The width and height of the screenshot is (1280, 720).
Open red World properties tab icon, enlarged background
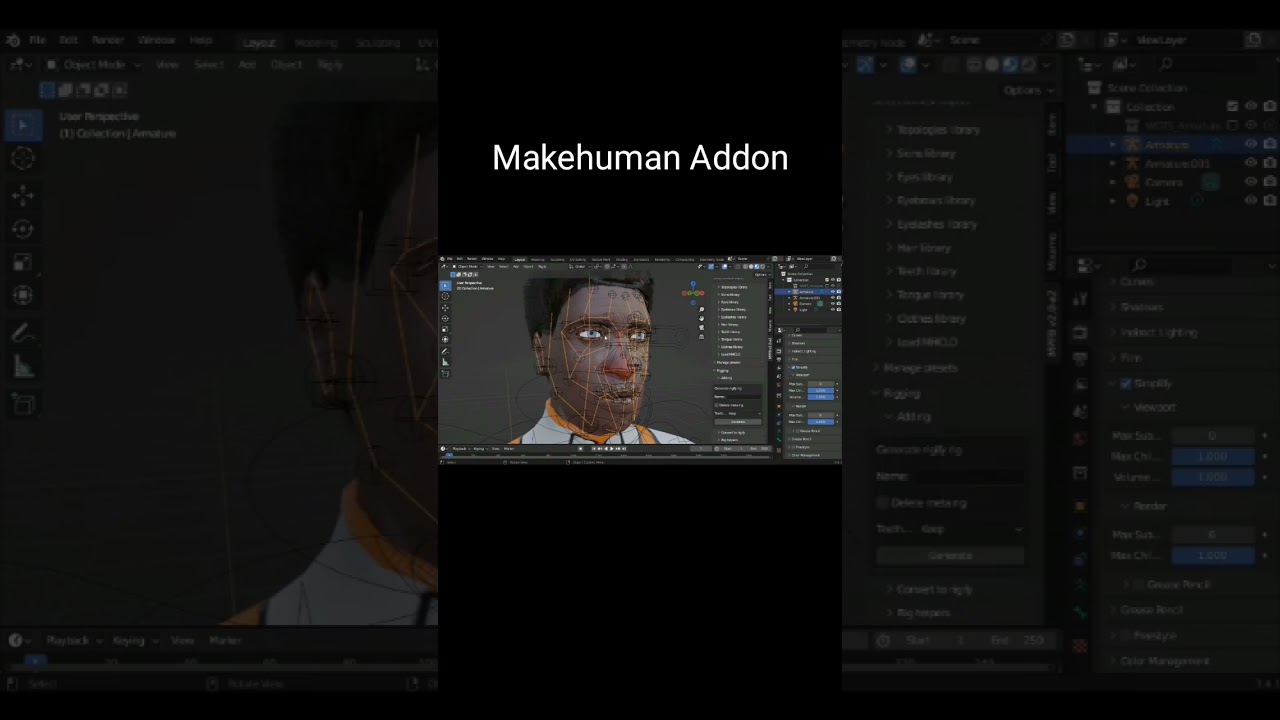click(1080, 438)
